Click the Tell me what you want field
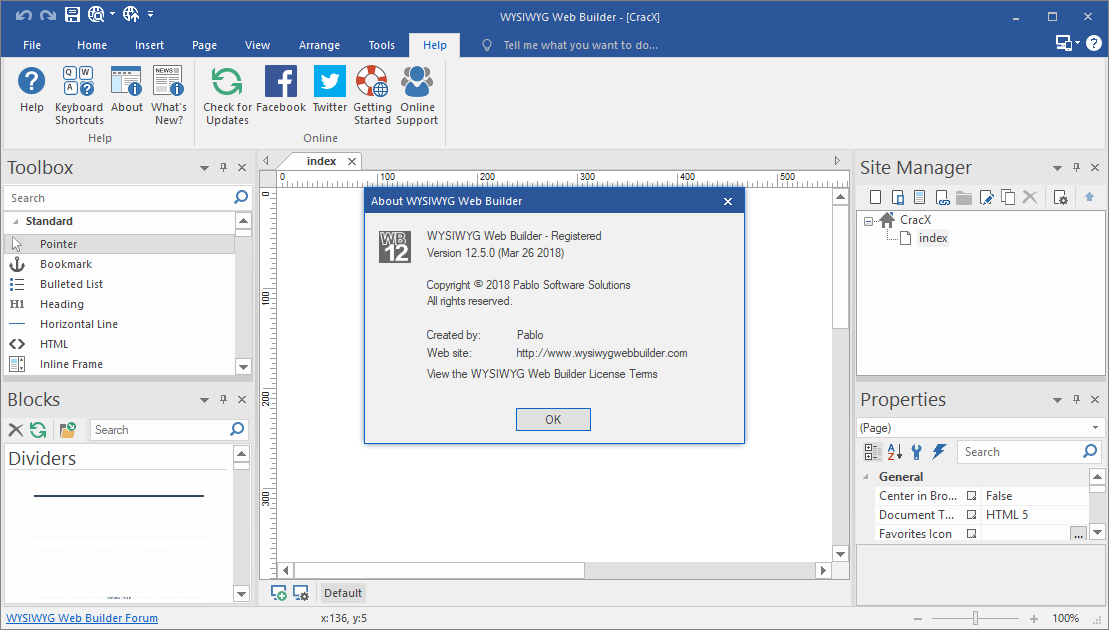1109x630 pixels. (581, 45)
